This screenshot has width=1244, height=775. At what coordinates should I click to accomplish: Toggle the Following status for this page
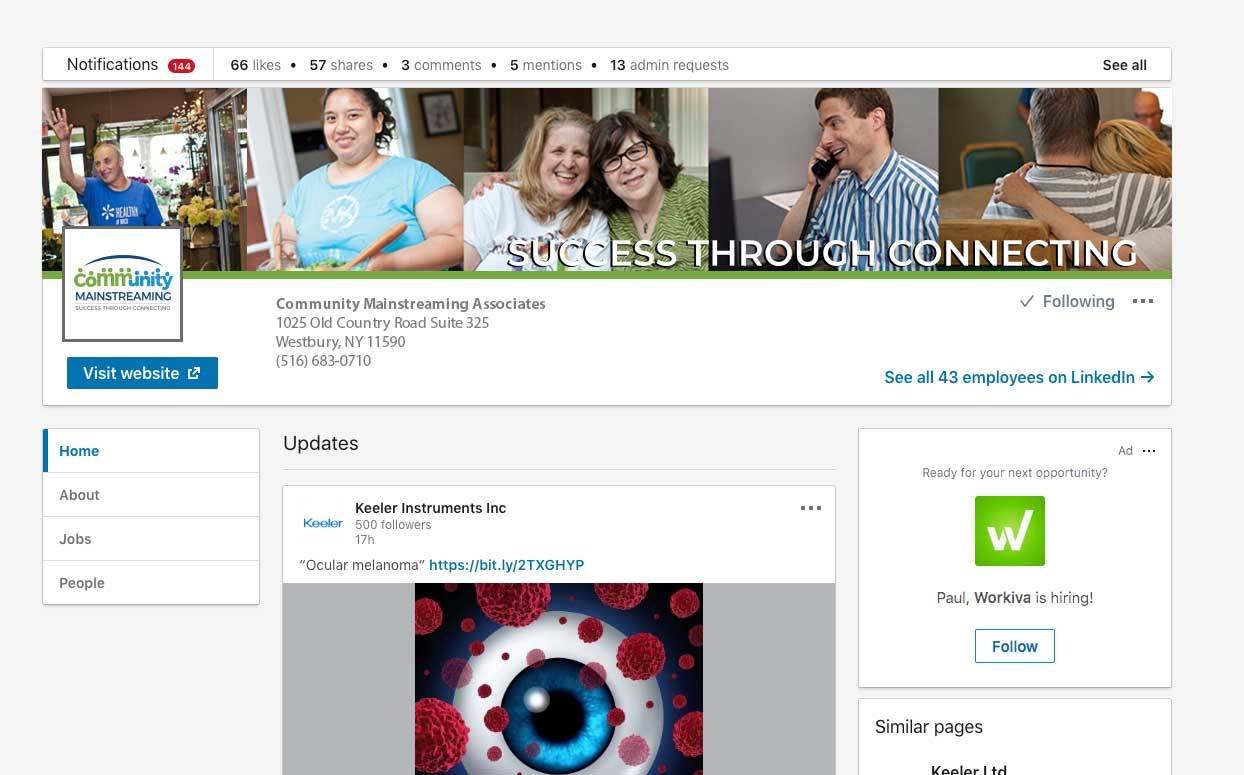pyautogui.click(x=1067, y=301)
